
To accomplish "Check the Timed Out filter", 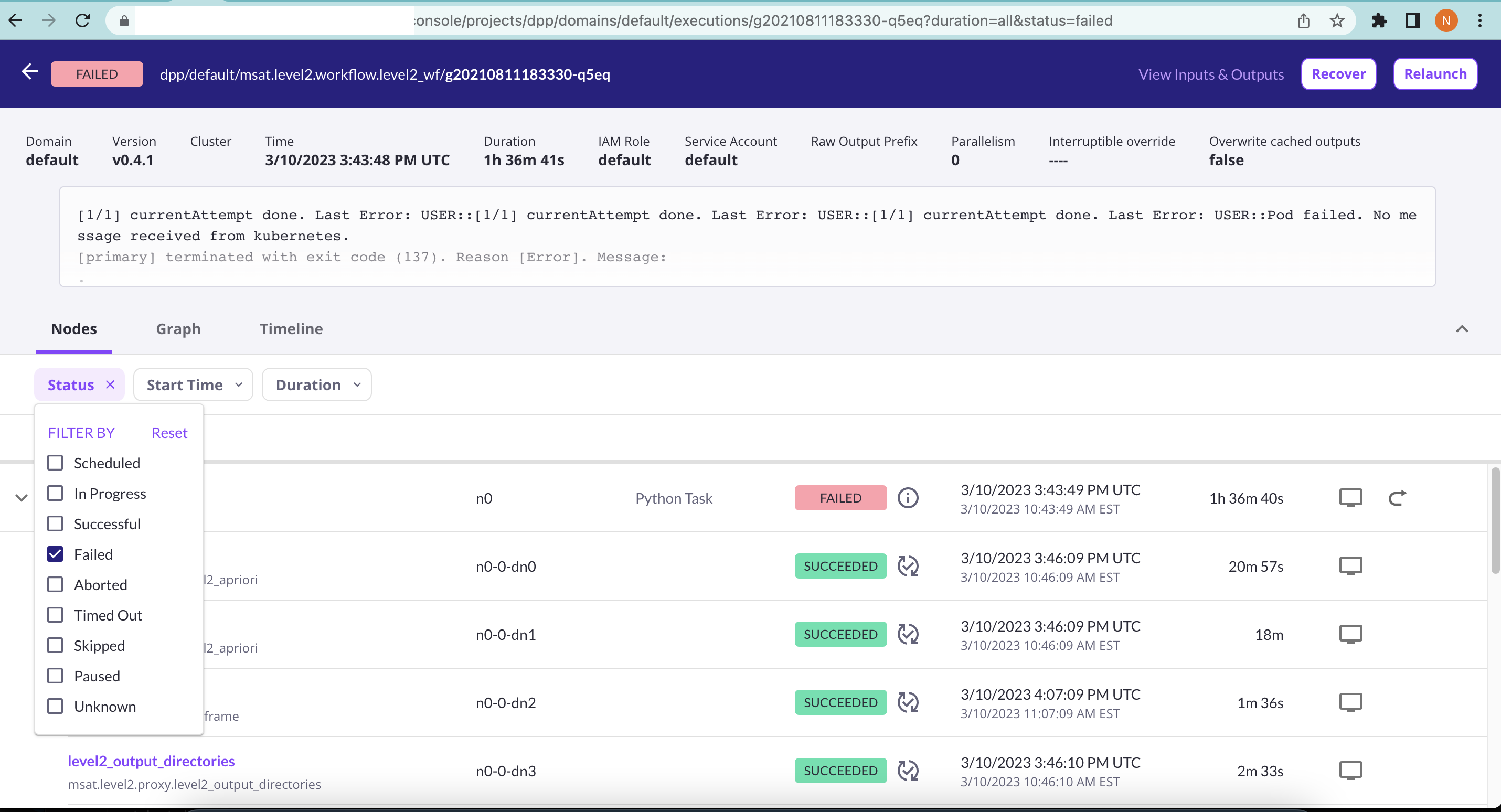I will [56, 615].
